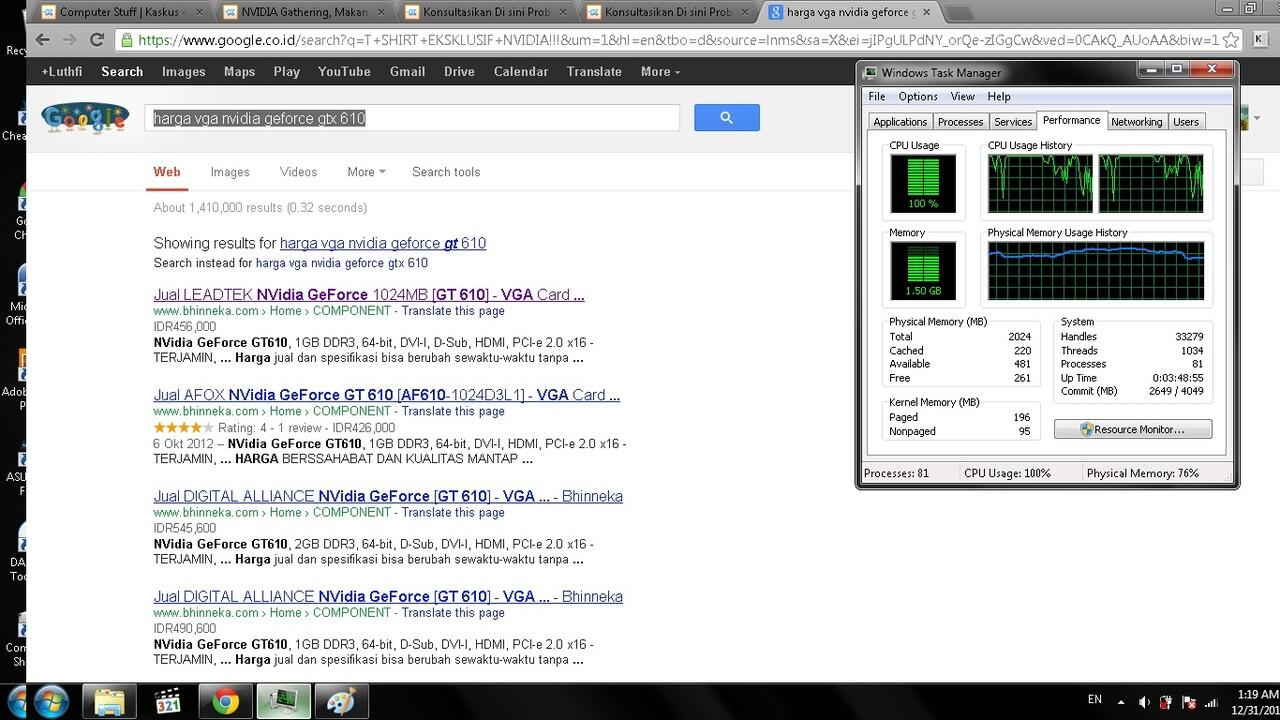Screen dimensions: 1280x720
Task: Open Search tools options
Action: (446, 172)
